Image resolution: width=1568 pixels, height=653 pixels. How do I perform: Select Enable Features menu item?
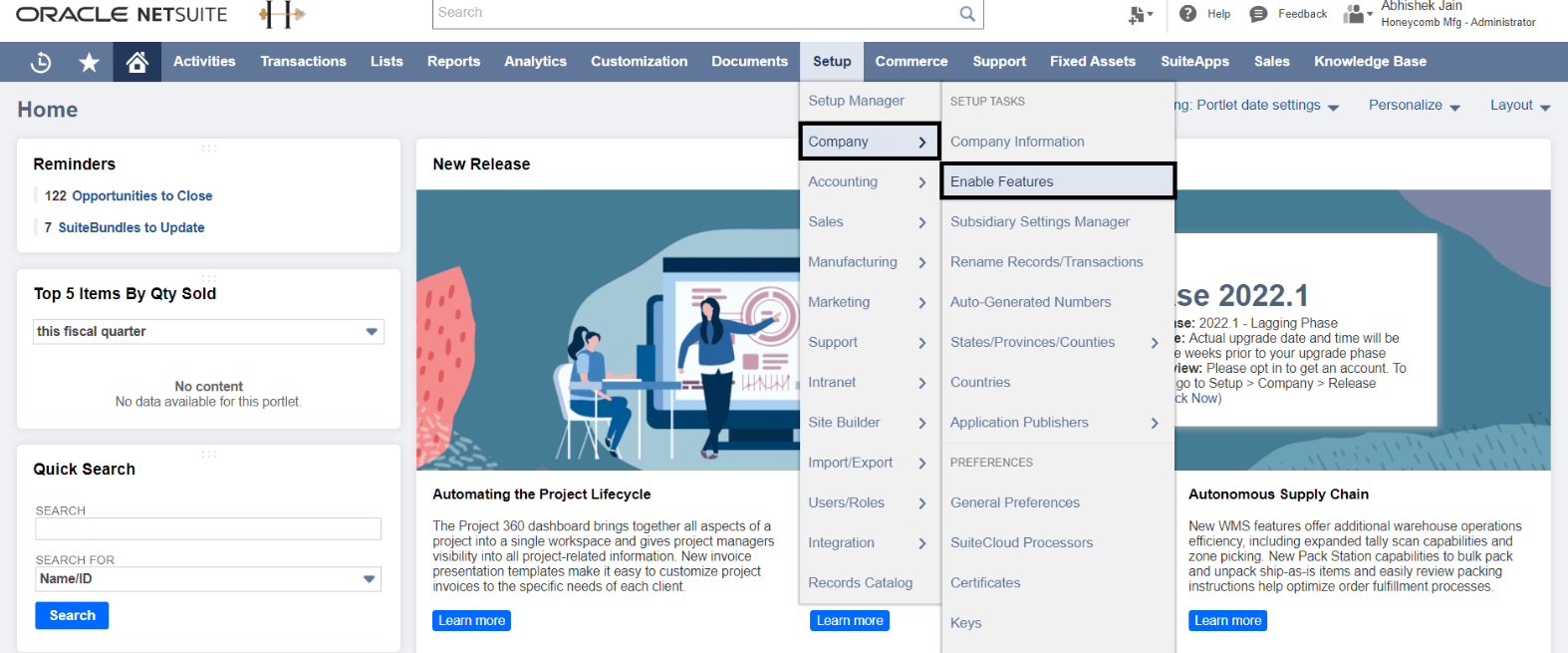click(x=1058, y=181)
